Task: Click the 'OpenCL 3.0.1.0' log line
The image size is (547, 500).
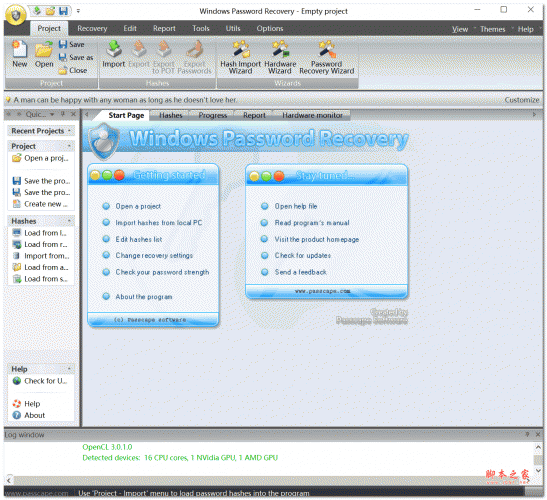Action: [x=107, y=447]
